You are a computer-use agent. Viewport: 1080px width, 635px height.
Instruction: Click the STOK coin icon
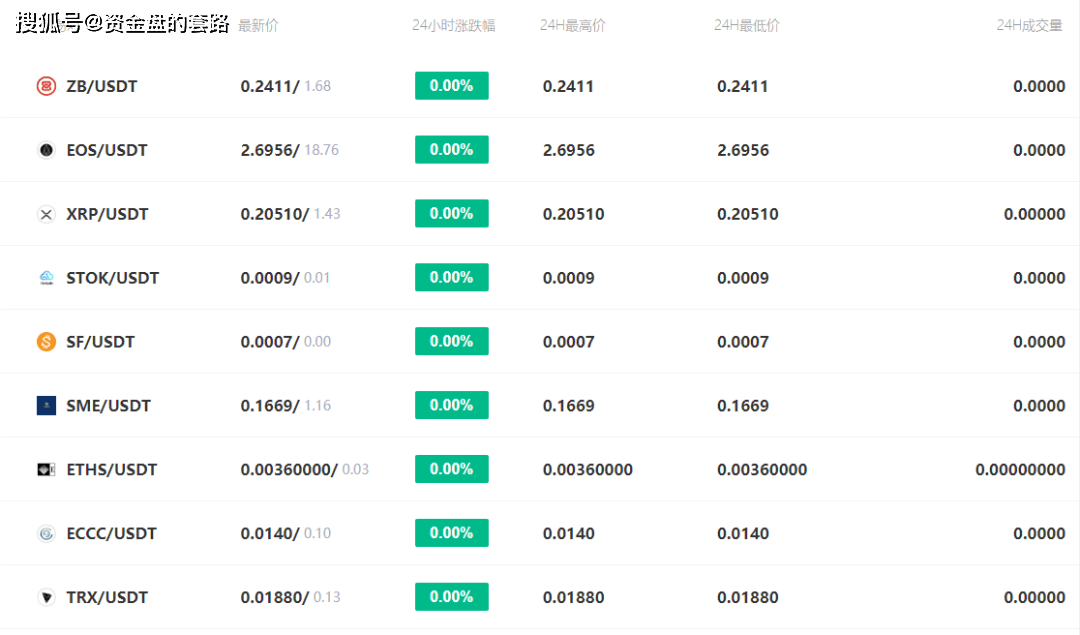coord(46,278)
